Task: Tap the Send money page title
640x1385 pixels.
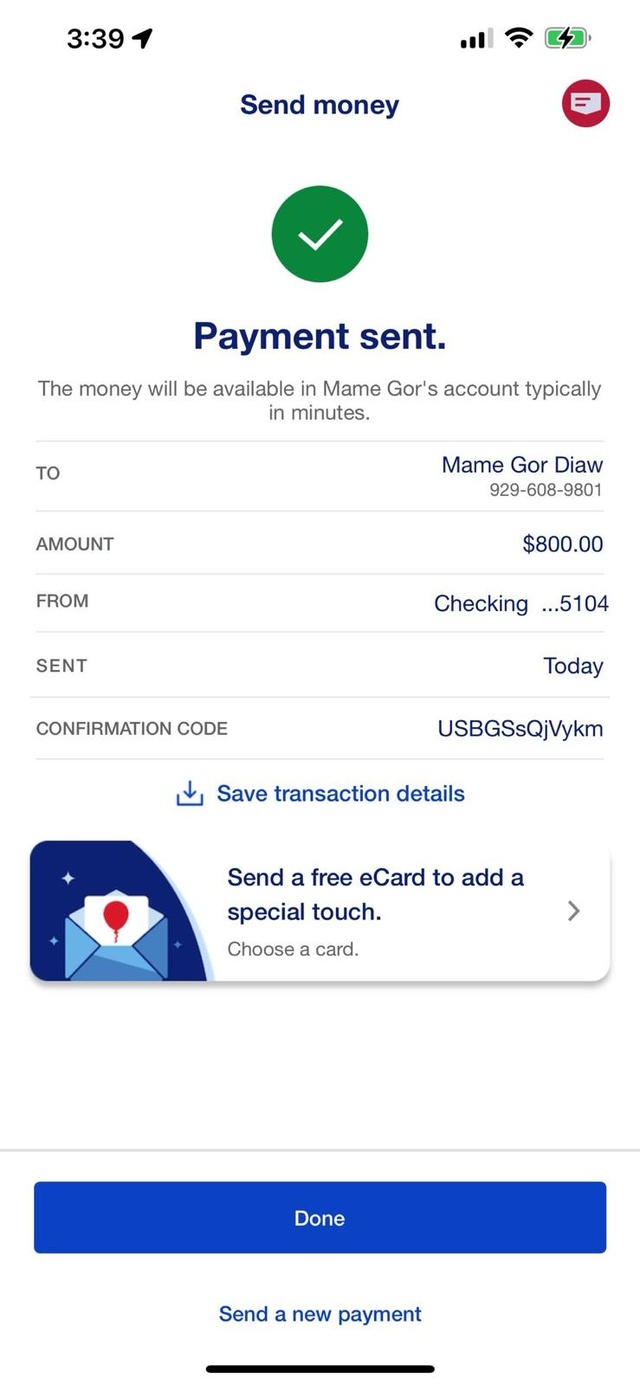Action: tap(320, 105)
